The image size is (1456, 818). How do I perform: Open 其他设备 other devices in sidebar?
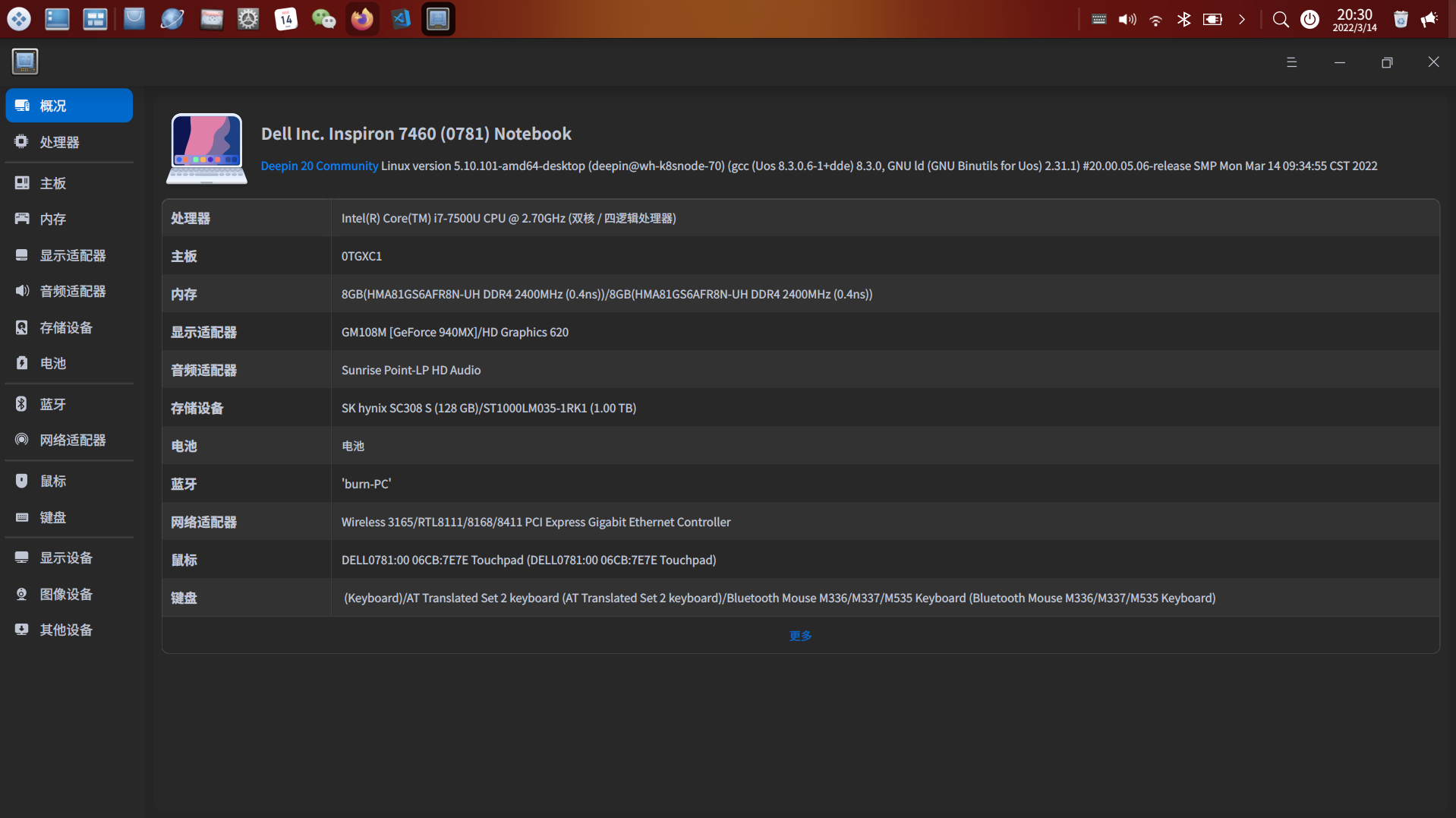coord(69,630)
